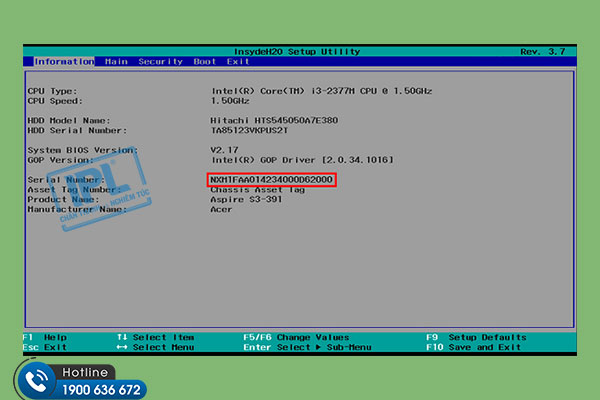Click the System BIOS Version label
The width and height of the screenshot is (600, 400).
coord(83,150)
